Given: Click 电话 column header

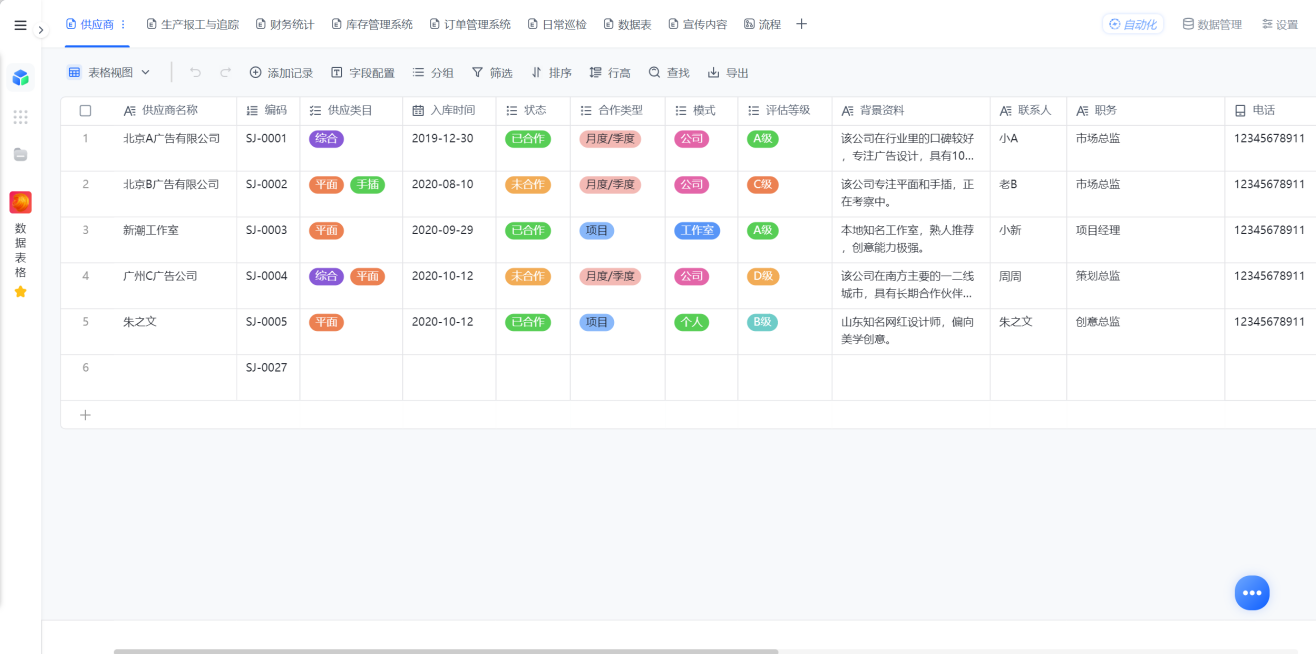Looking at the screenshot, I should click(1270, 111).
